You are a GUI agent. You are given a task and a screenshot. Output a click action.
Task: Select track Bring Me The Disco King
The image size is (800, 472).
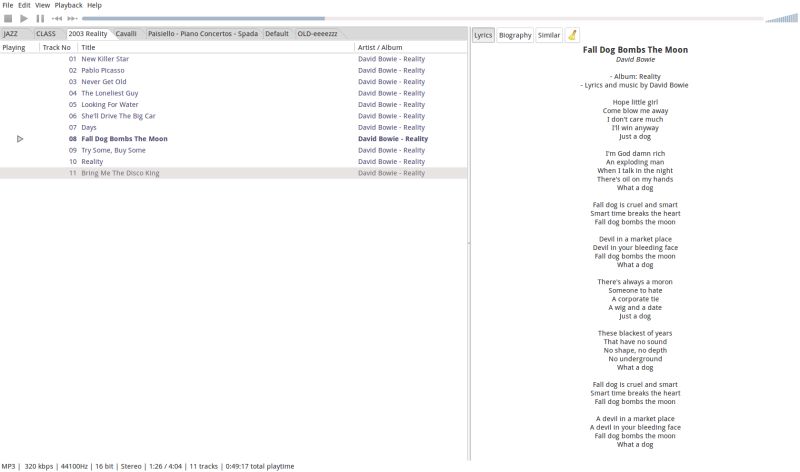120,173
